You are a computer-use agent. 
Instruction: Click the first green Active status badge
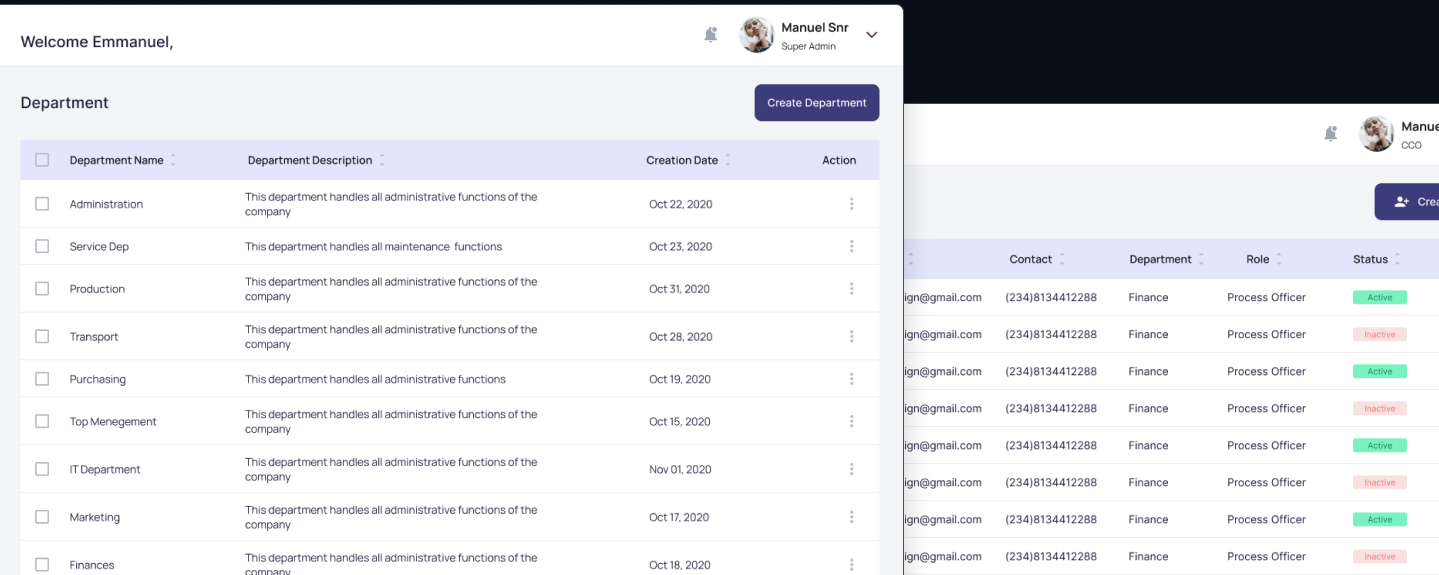click(1379, 297)
